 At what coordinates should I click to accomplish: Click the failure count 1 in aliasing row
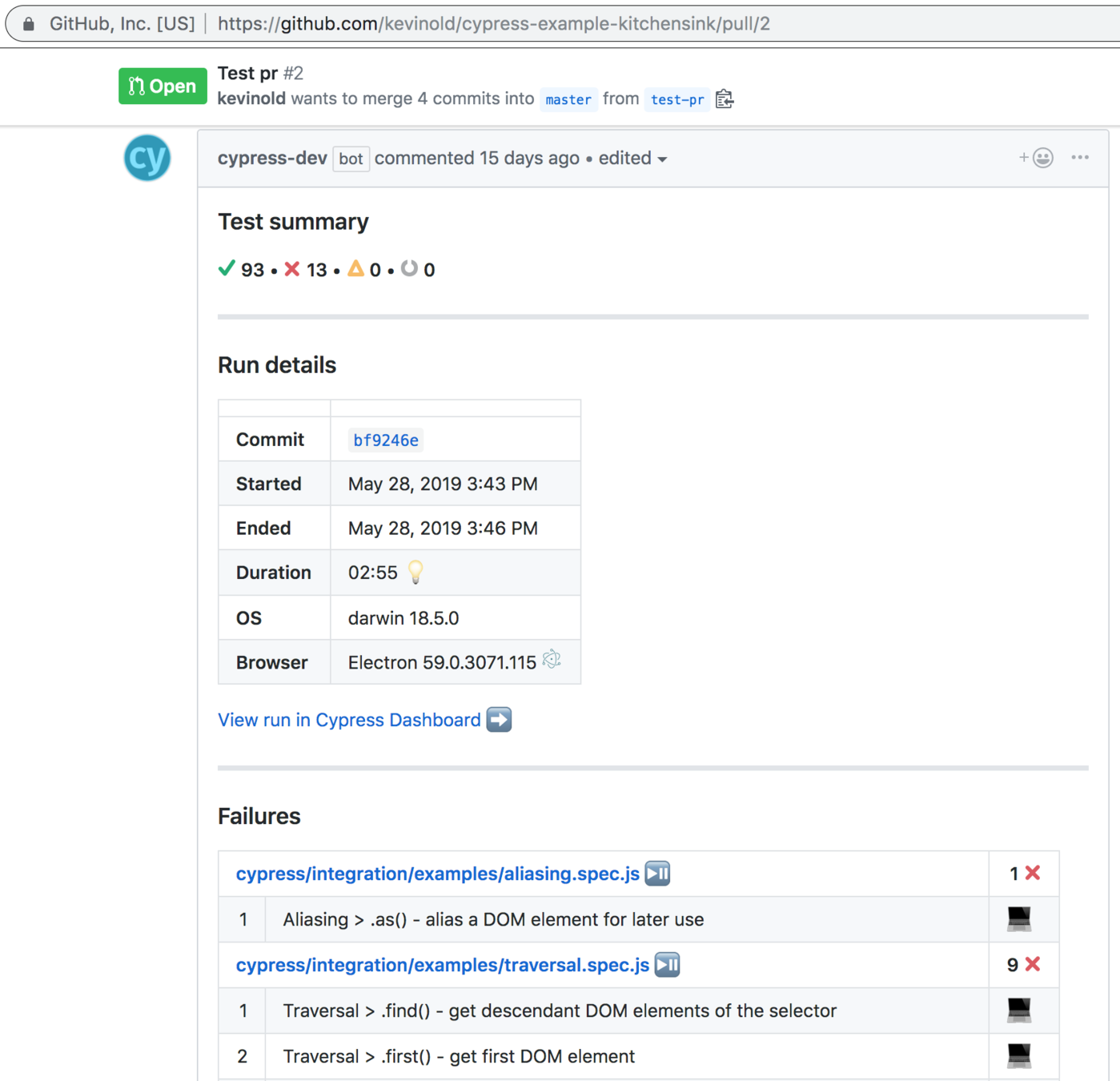click(x=1014, y=874)
